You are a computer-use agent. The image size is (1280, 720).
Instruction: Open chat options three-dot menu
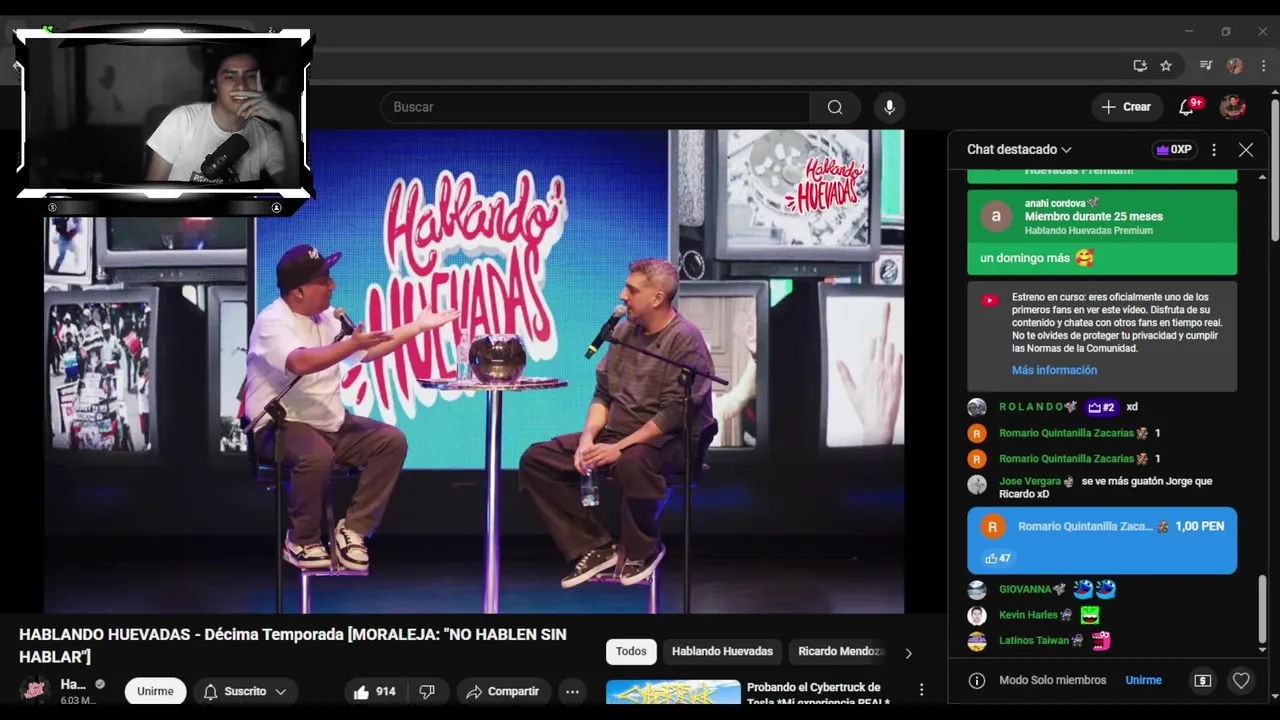[1214, 150]
